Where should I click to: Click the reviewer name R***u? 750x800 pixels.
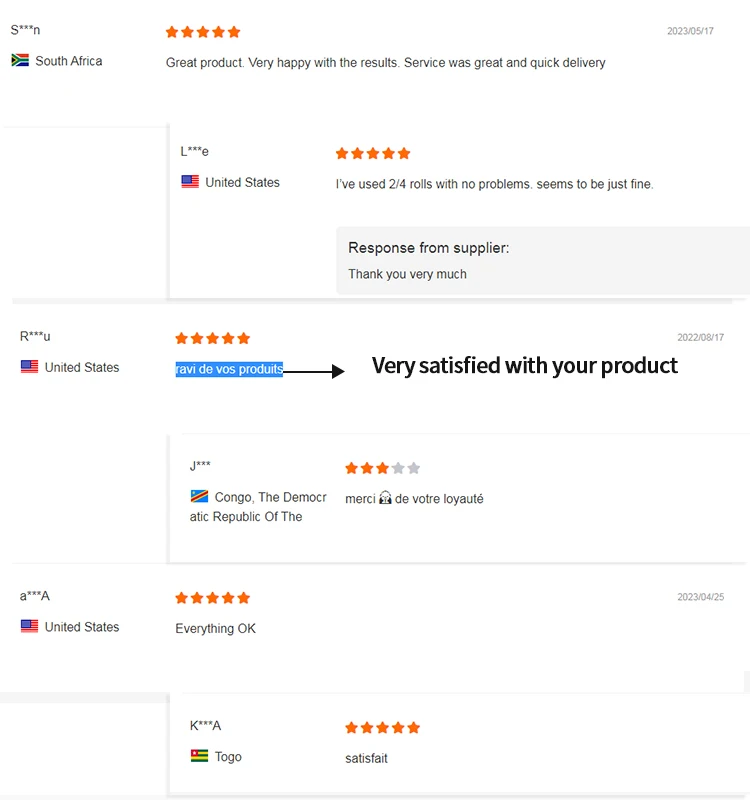[x=35, y=336]
